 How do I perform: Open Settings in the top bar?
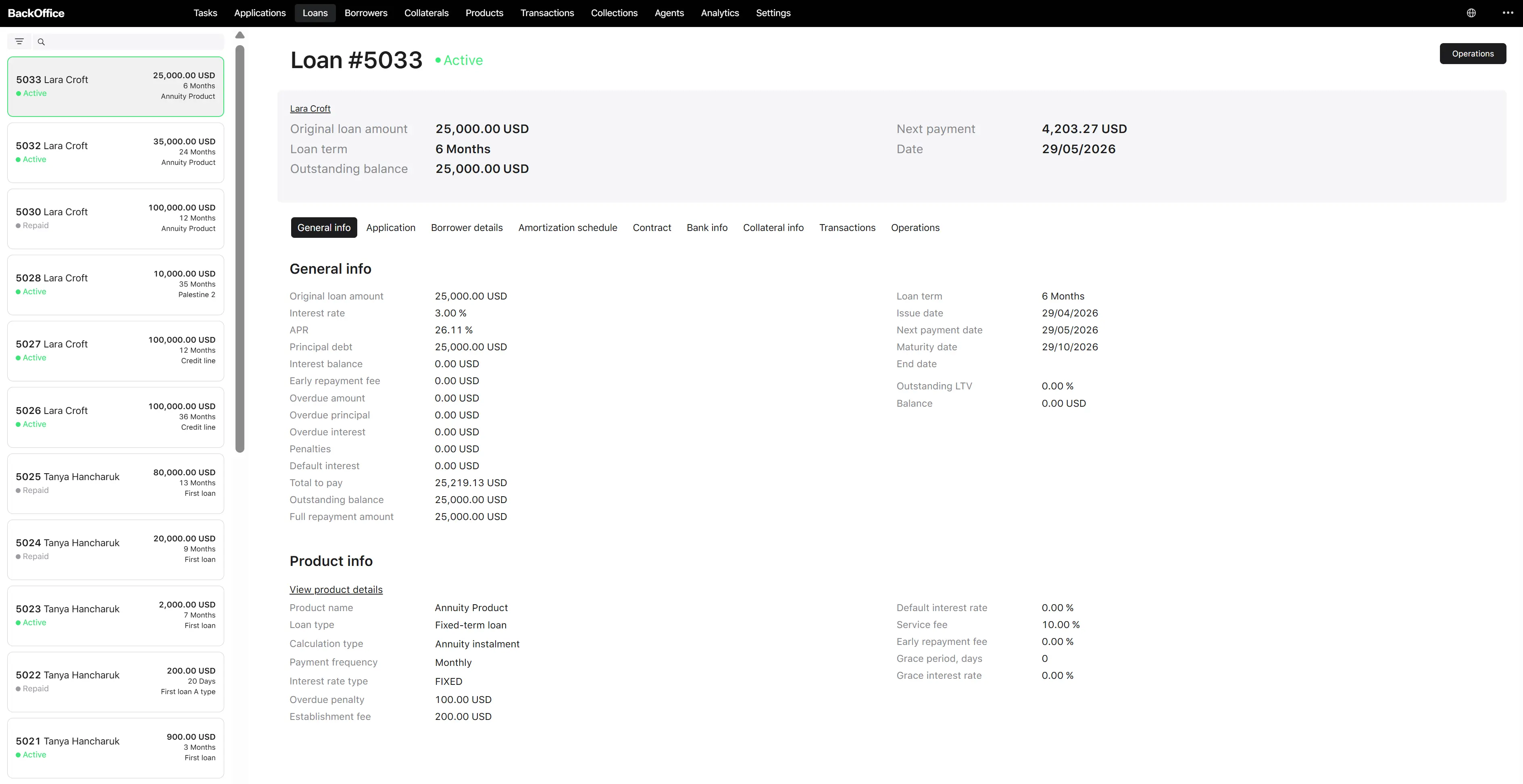click(x=773, y=13)
